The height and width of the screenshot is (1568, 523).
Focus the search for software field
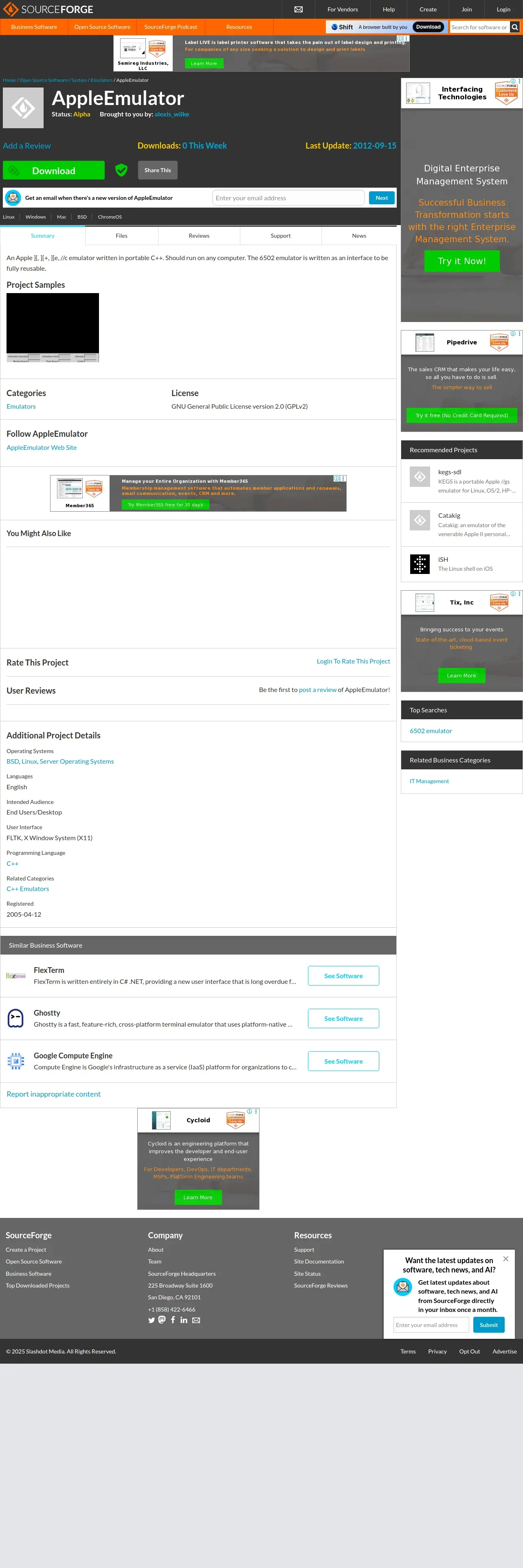(x=479, y=27)
